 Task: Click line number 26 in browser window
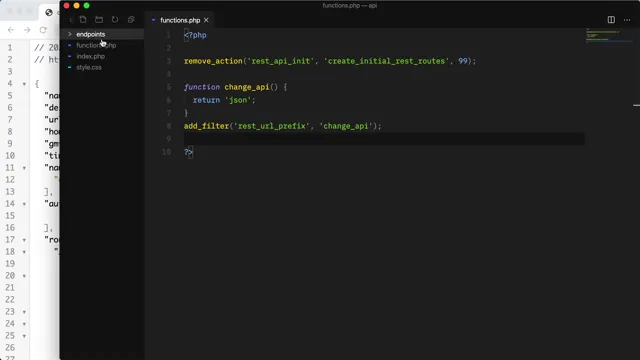point(10,348)
